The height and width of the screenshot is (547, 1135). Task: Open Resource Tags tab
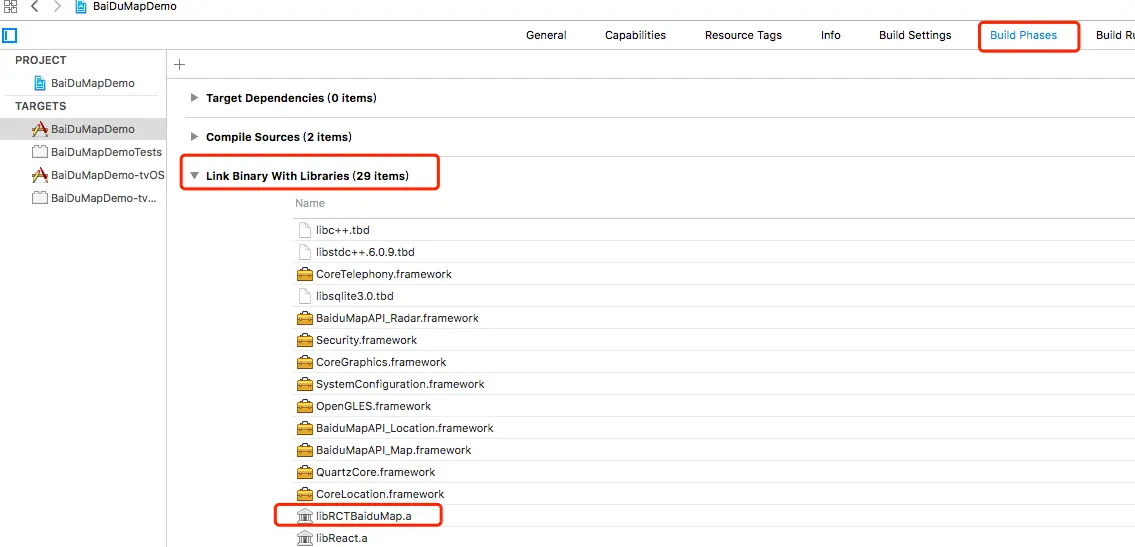743,35
